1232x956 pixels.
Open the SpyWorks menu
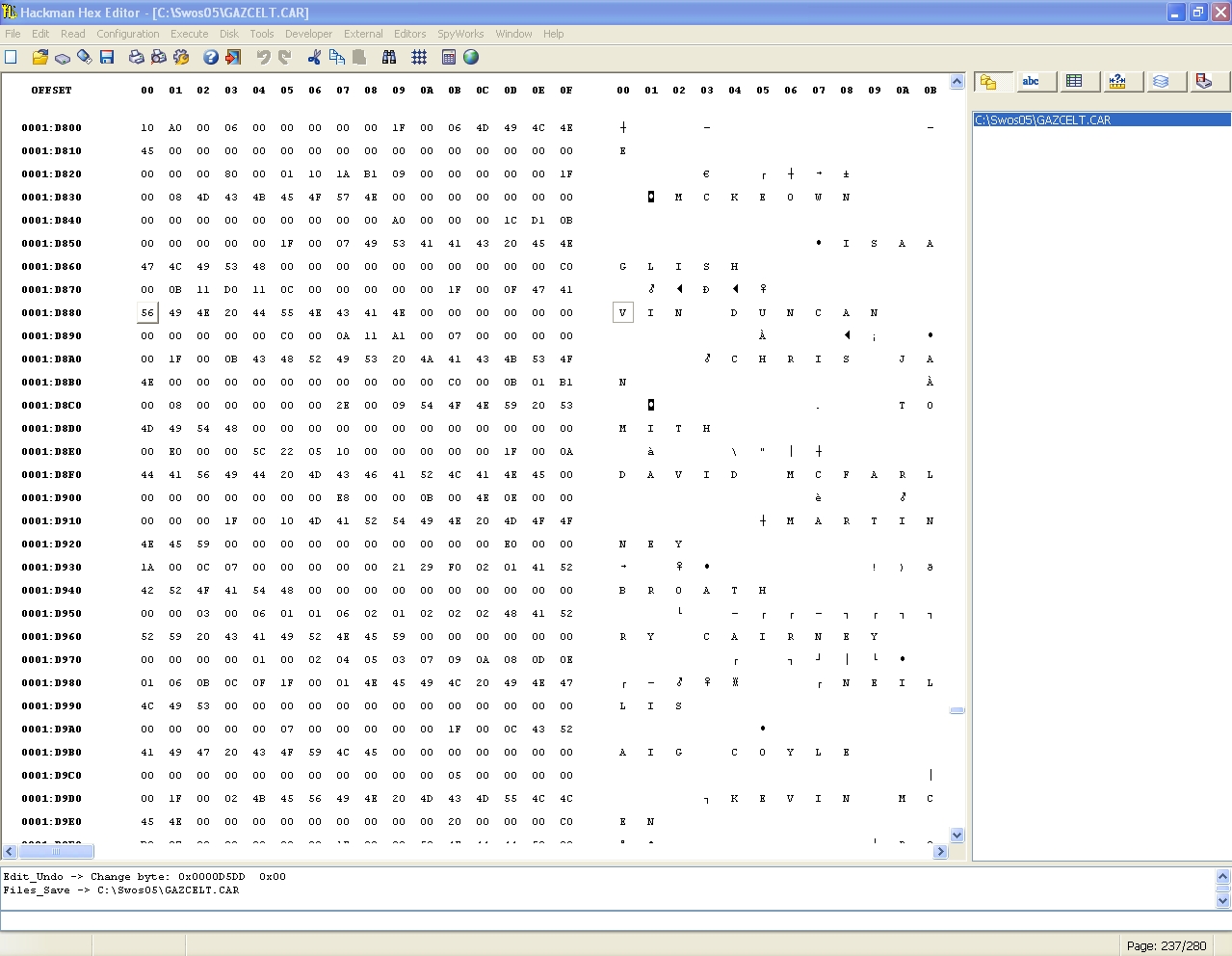tap(460, 34)
